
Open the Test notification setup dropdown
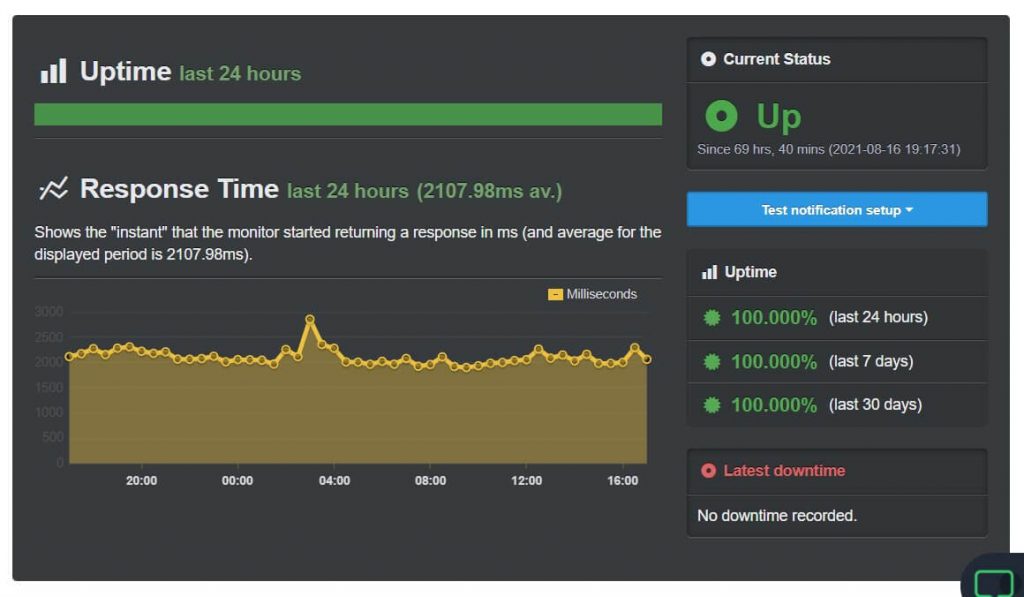(837, 210)
